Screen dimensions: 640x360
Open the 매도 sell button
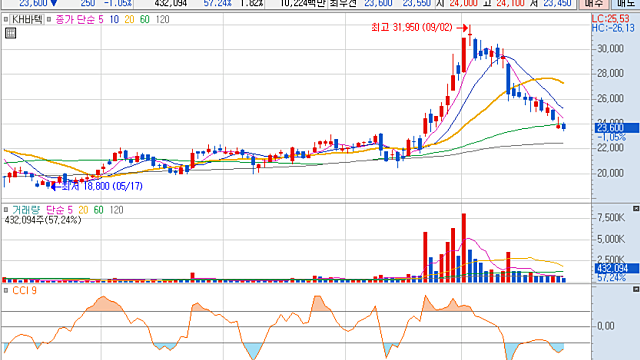[x=626, y=4]
